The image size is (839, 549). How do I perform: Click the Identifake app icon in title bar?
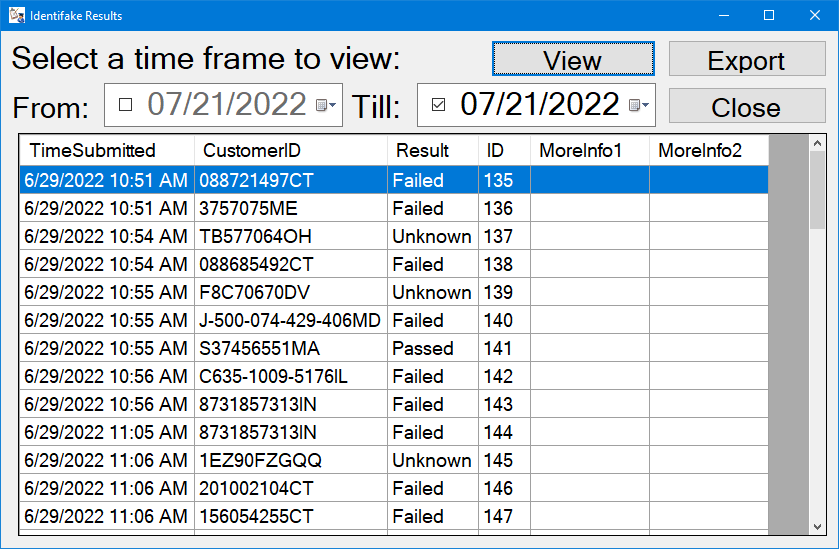tap(17, 15)
